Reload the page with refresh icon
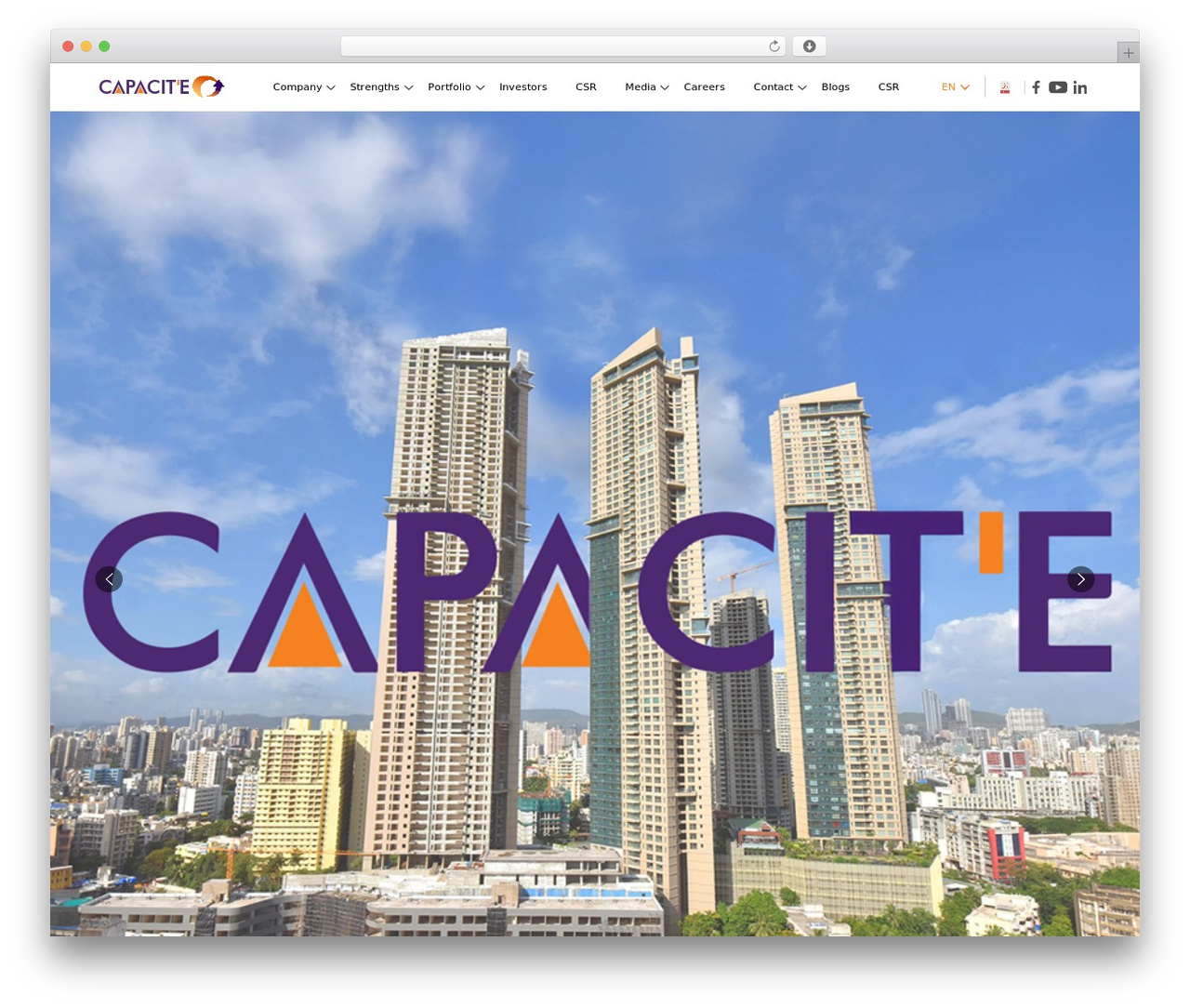1190x1008 pixels. [773, 46]
